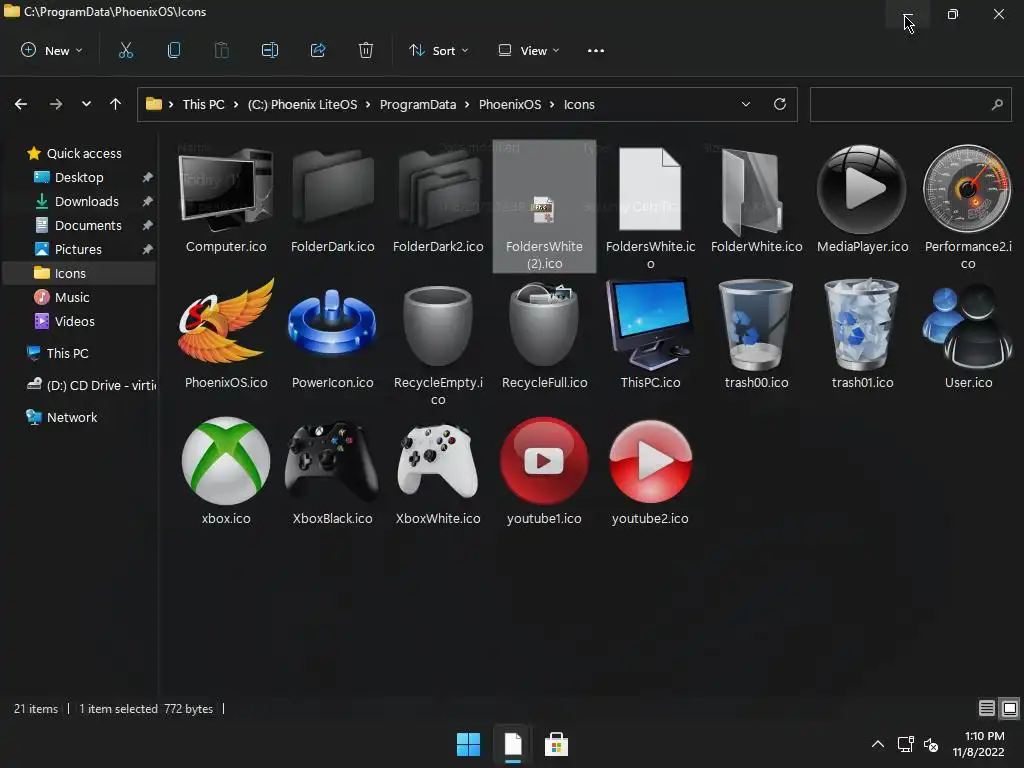Expand the chevron after This PC in breadcrumb
Screen dimensions: 1024x768
click(236, 104)
